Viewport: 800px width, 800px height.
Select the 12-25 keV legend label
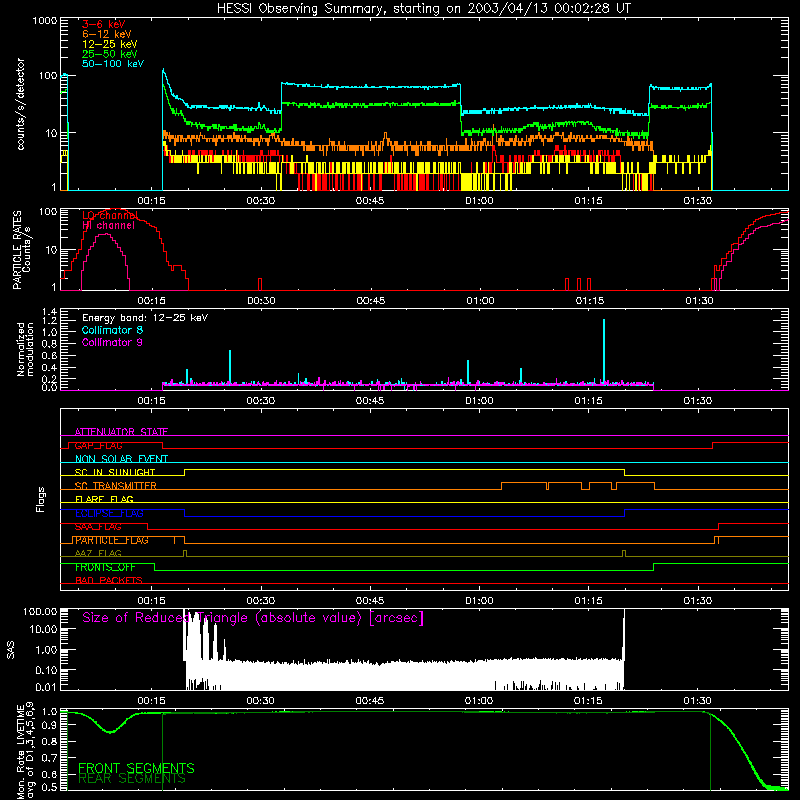point(110,44)
